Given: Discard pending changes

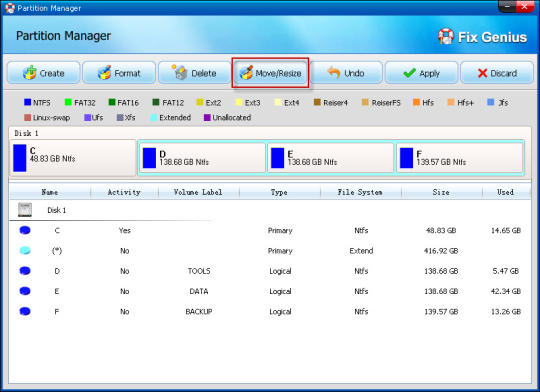Looking at the screenshot, I should coord(497,73).
